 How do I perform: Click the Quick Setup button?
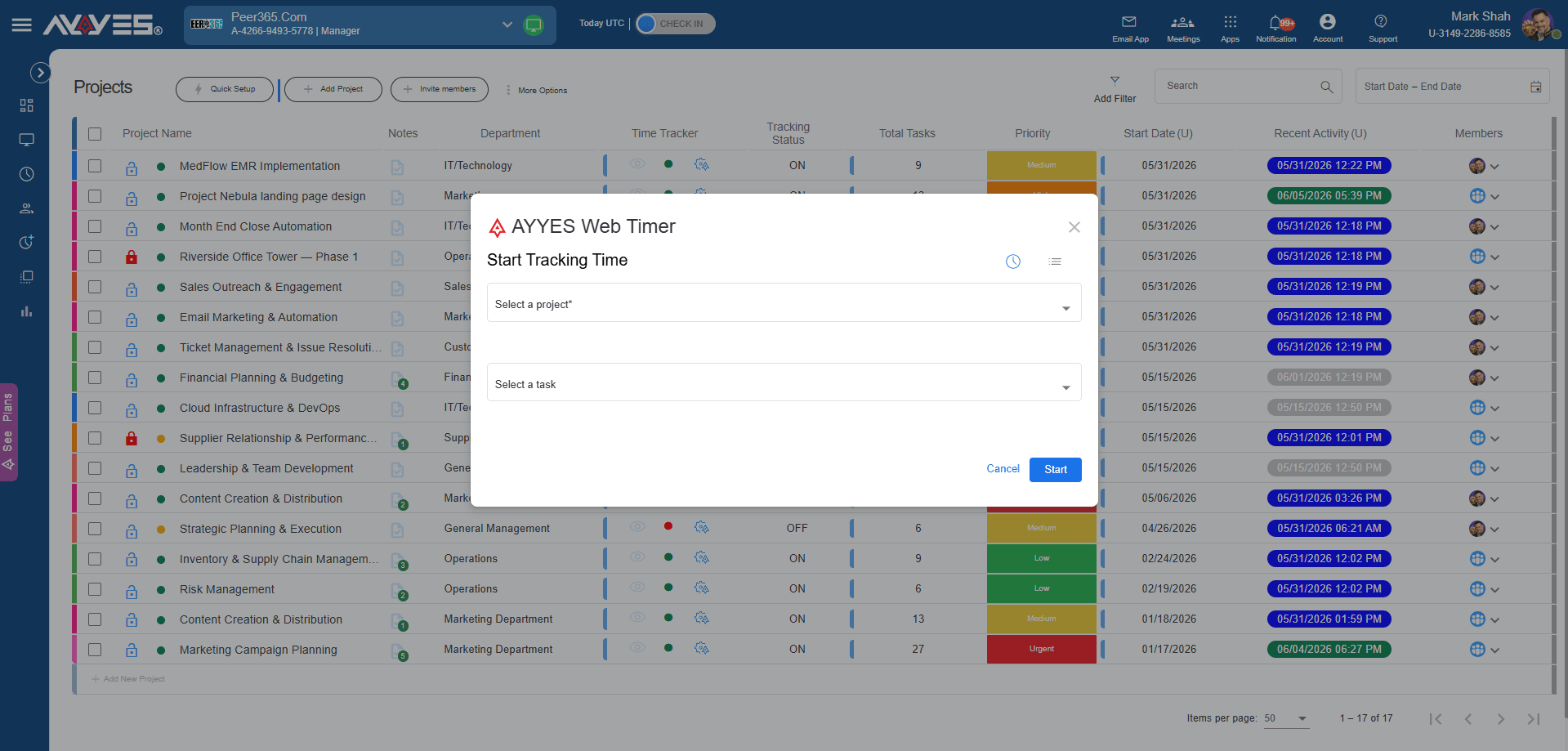pos(225,89)
